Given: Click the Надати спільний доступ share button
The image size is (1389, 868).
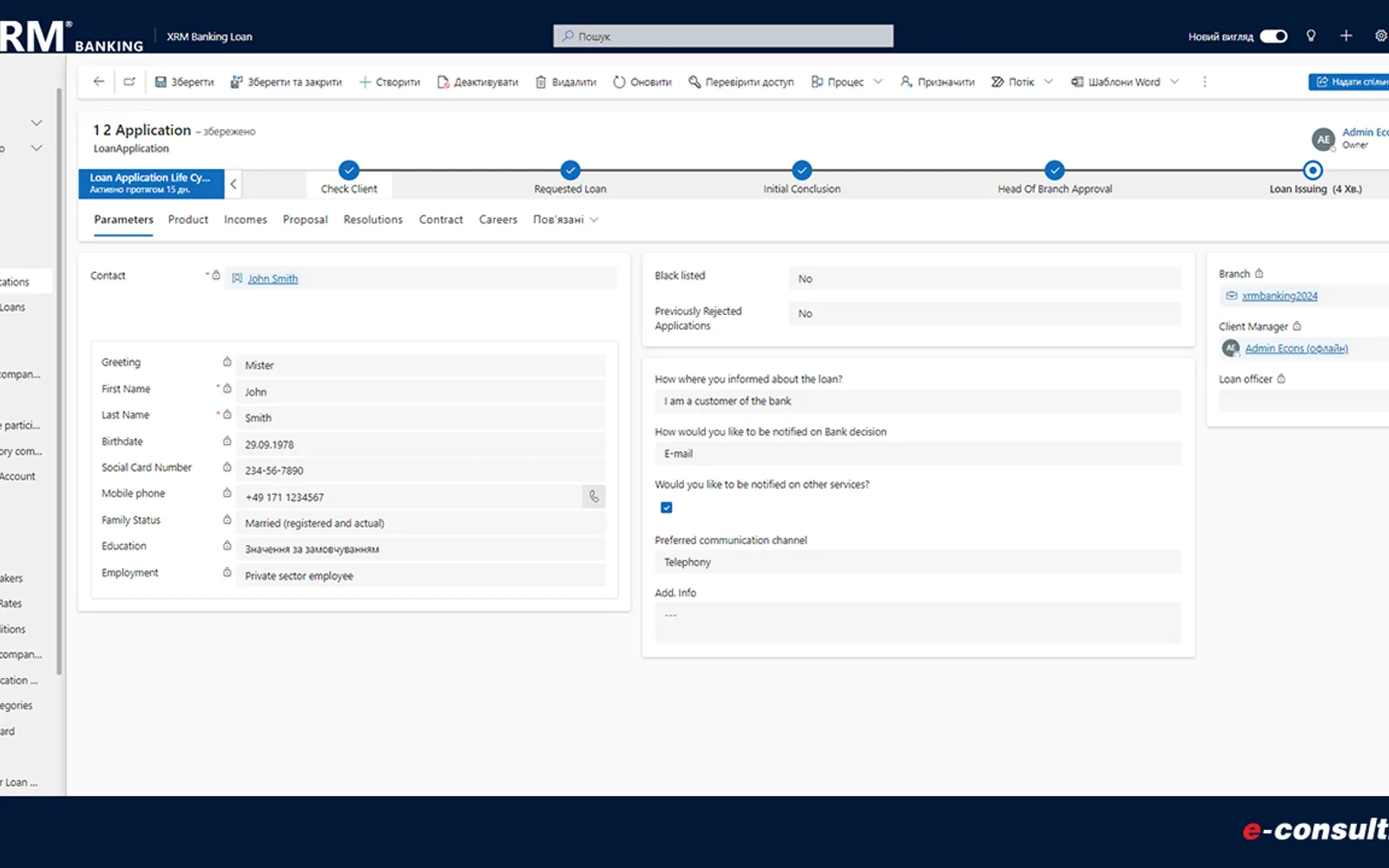Looking at the screenshot, I should point(1349,82).
